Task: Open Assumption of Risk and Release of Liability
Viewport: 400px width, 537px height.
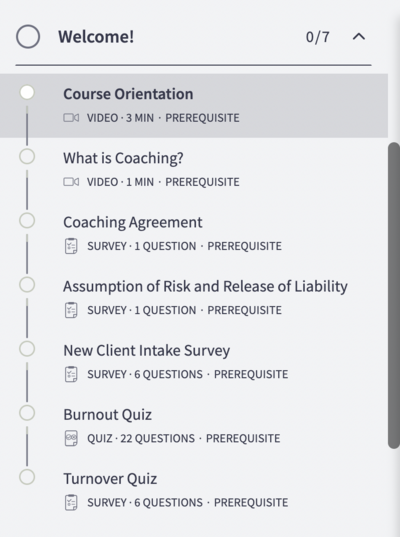Action: [194, 298]
